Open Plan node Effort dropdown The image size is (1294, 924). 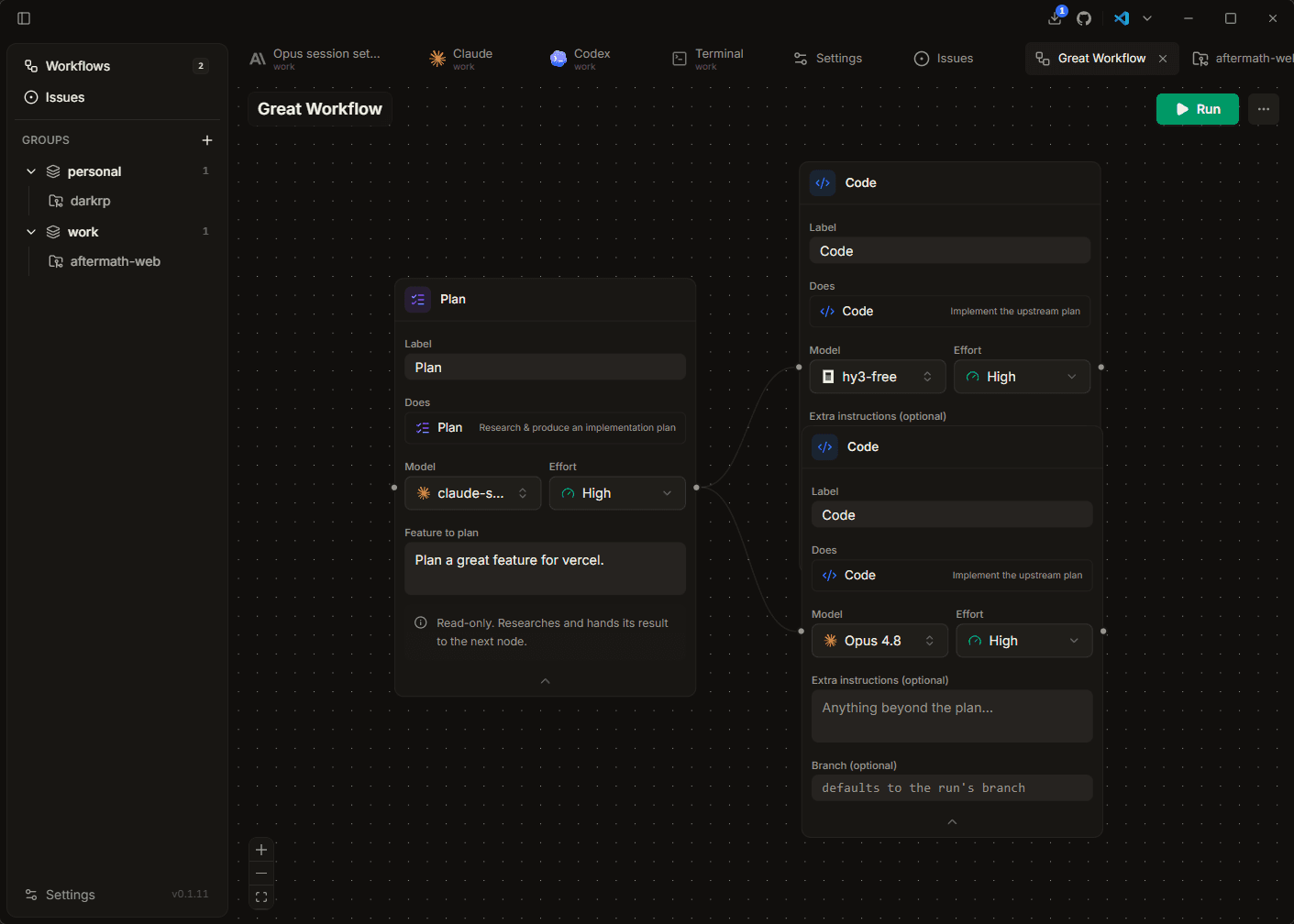(617, 493)
